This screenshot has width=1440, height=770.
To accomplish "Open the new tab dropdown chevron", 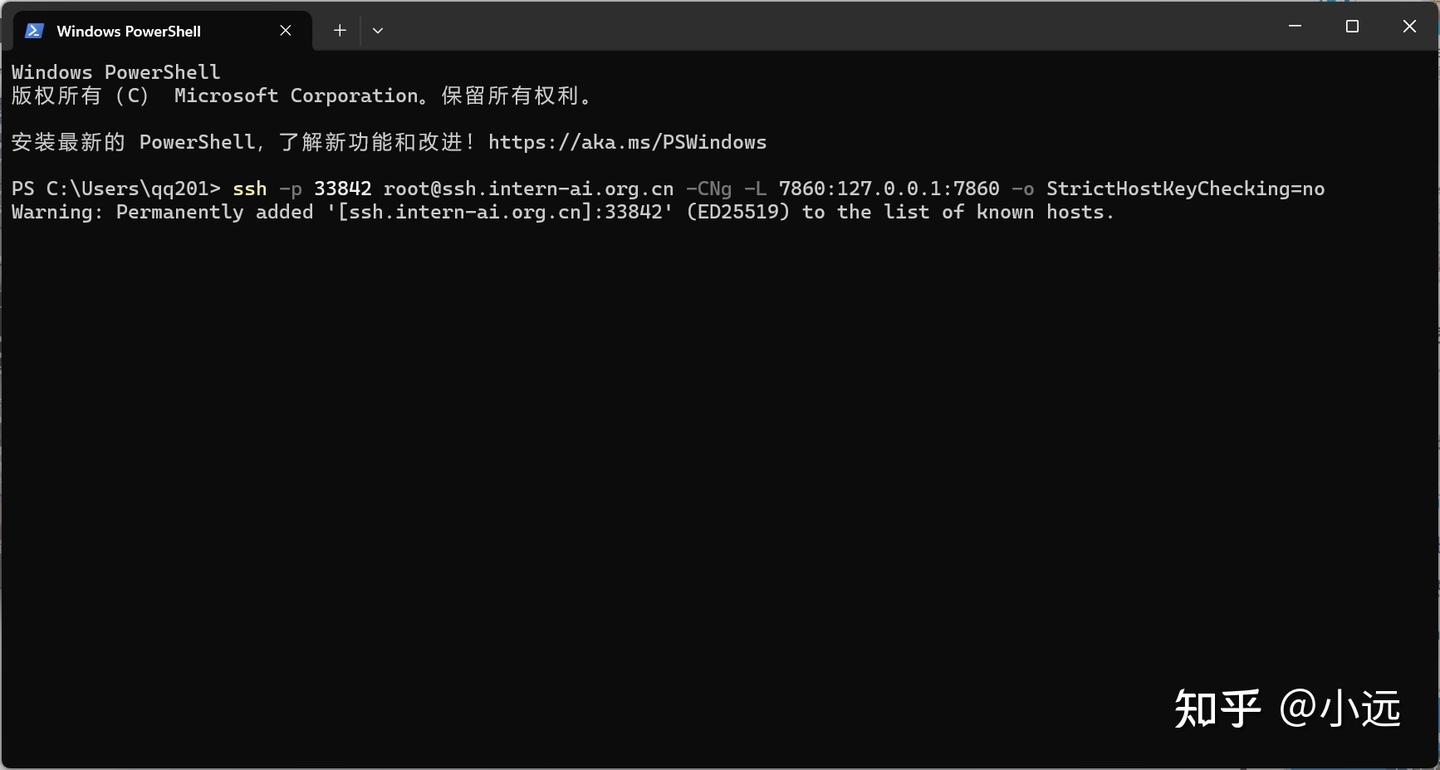I will [x=377, y=30].
